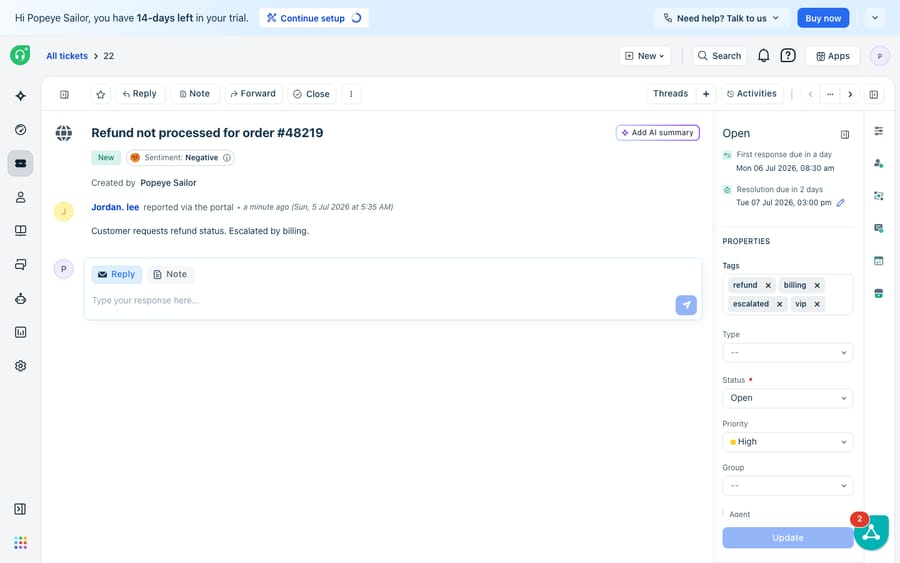Open more ticket actions three-dot menu
The image size is (900, 563).
351,94
